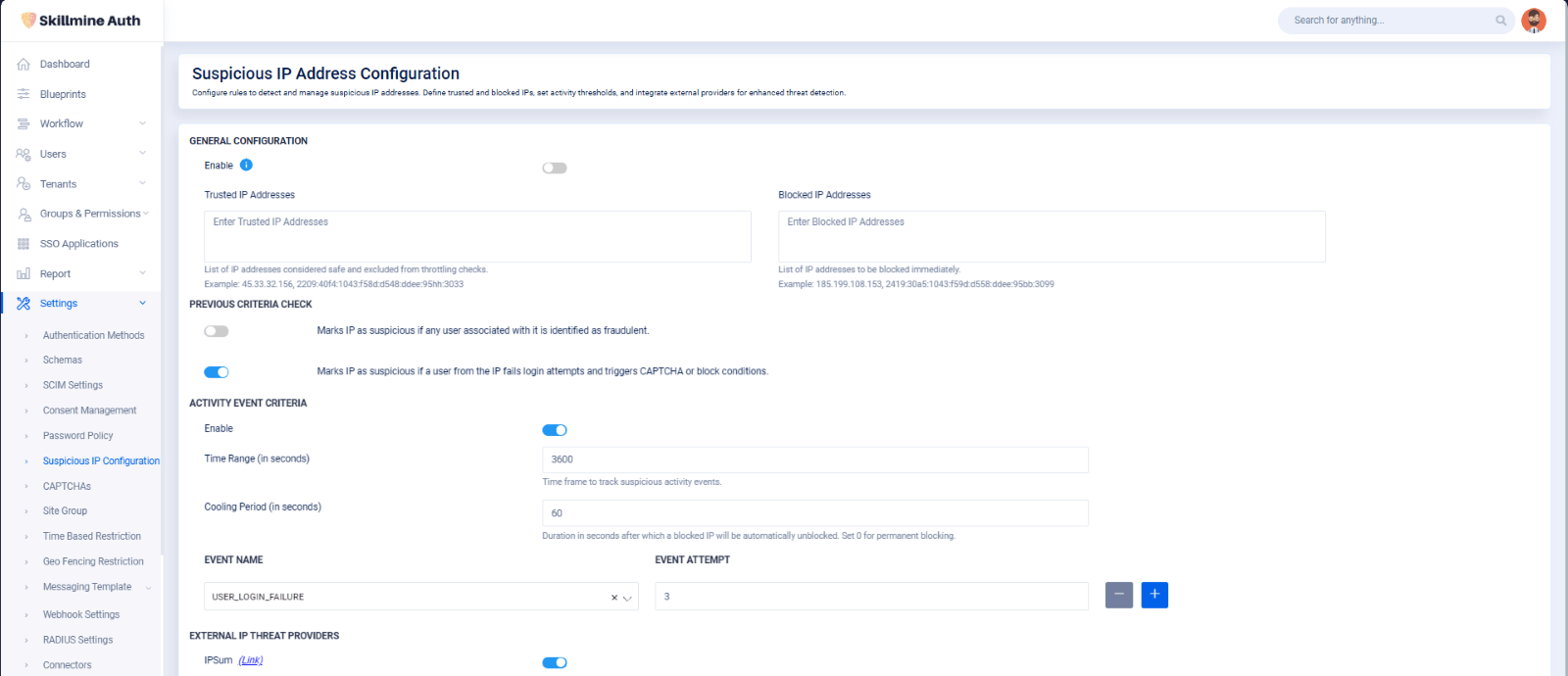Click the Blocked IP Addresses text area
The height and width of the screenshot is (676, 1568).
(x=1052, y=236)
